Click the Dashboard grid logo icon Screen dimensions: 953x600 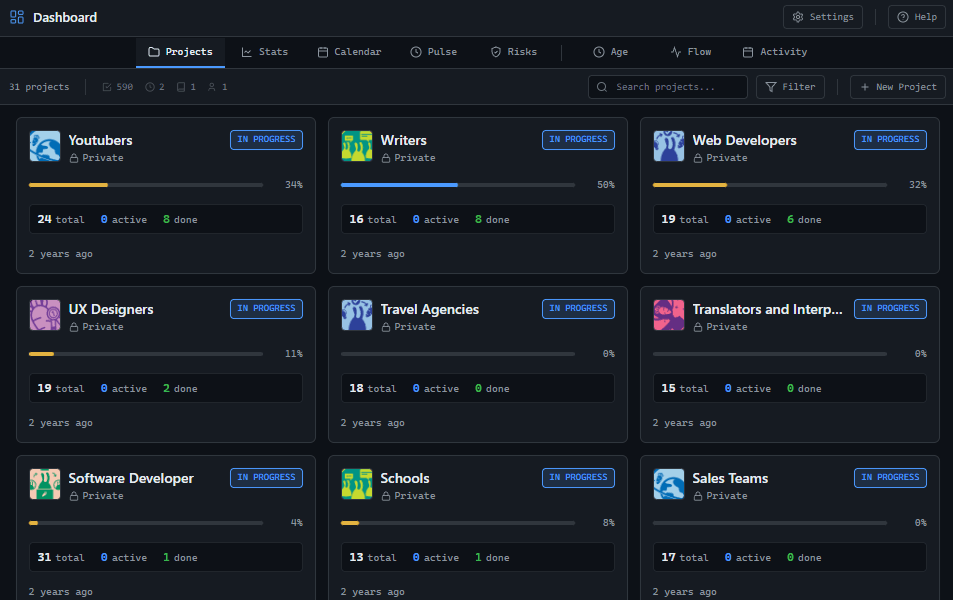[16, 16]
